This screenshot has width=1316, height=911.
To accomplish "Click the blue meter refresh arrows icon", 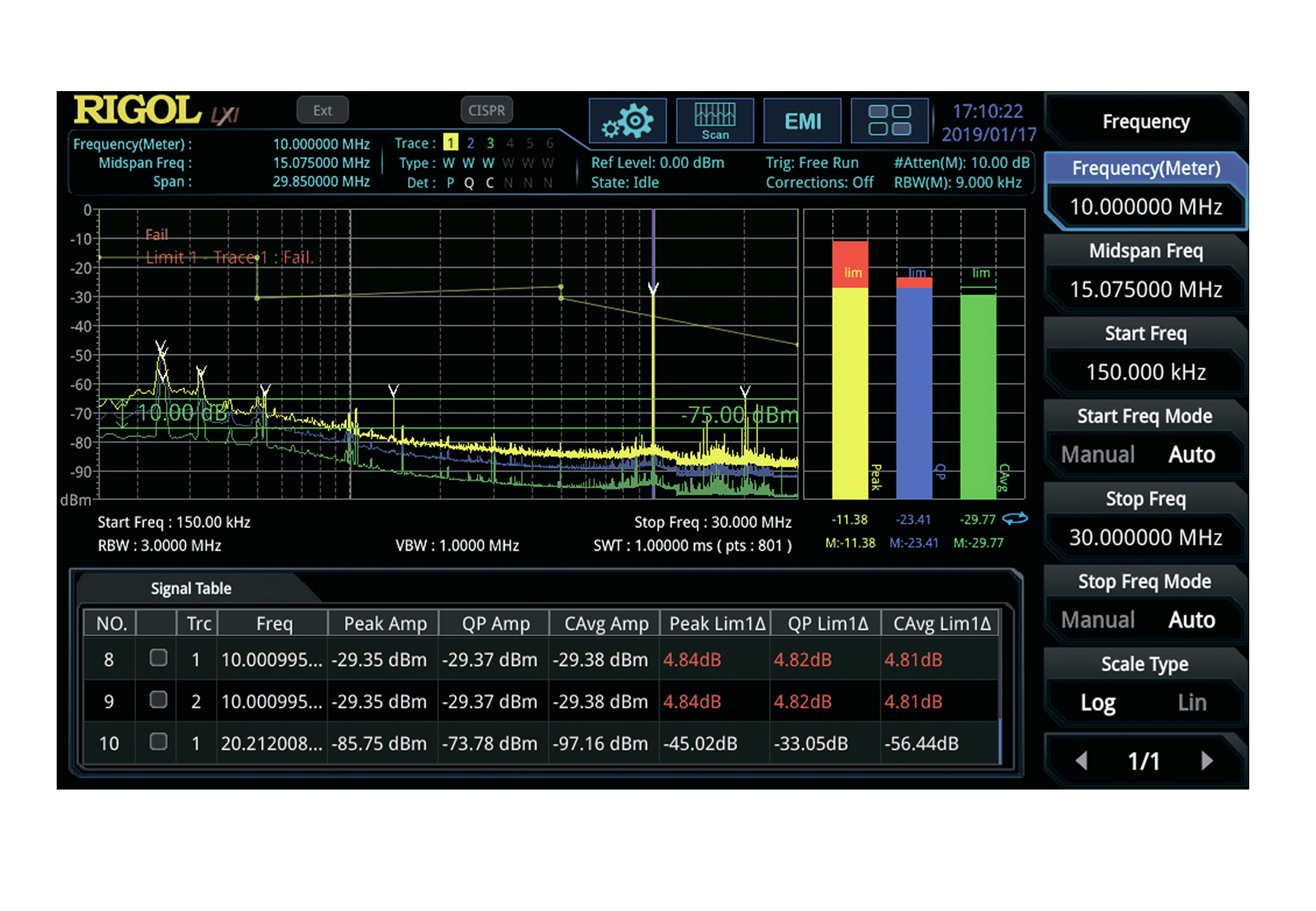I will pyautogui.click(x=1014, y=518).
